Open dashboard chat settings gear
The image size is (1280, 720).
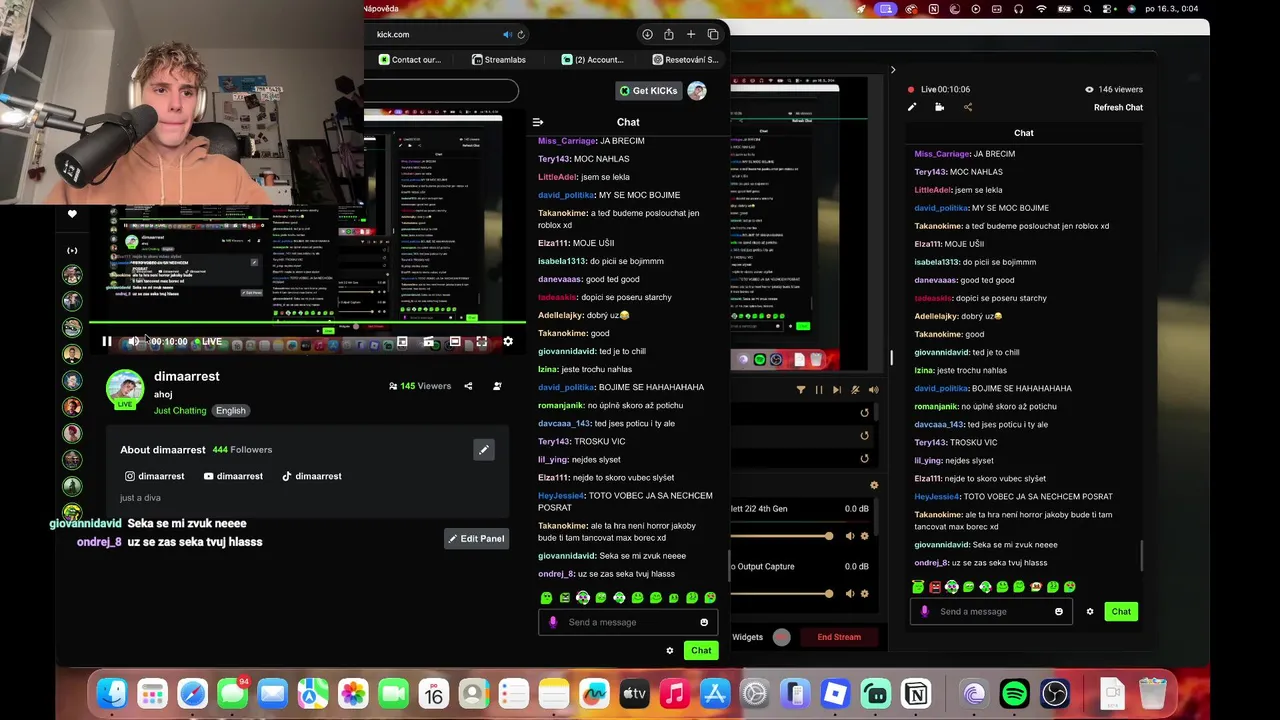tap(1090, 612)
